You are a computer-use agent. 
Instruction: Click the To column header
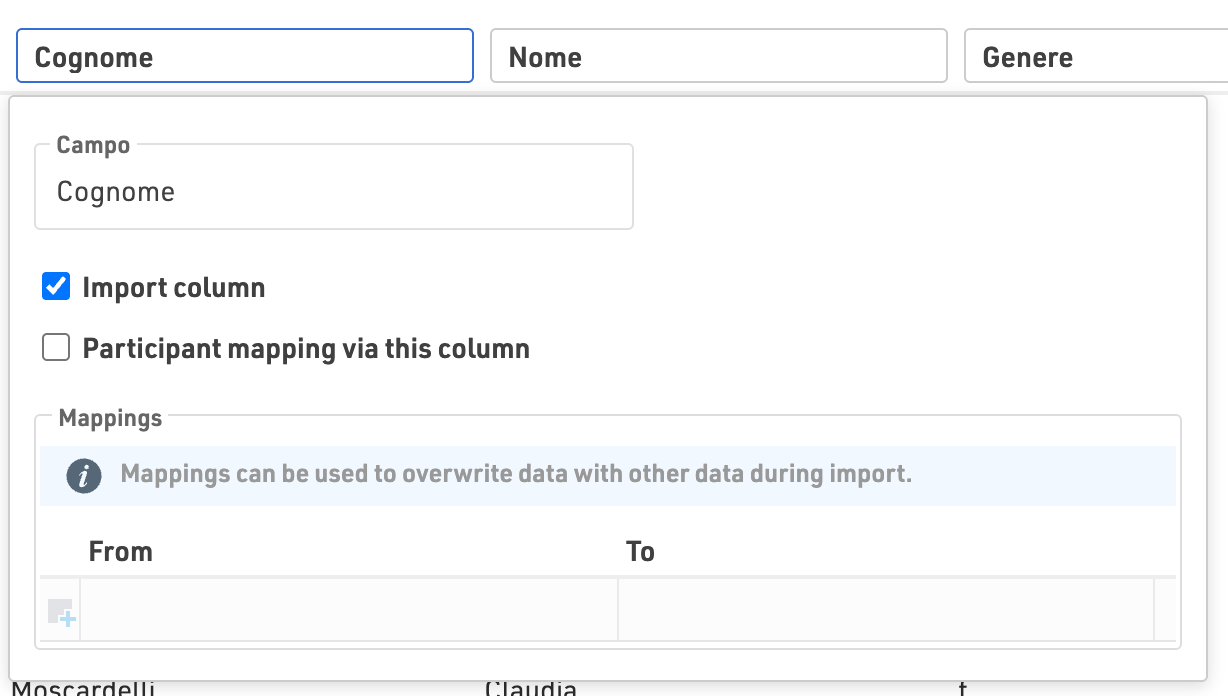[x=640, y=552]
